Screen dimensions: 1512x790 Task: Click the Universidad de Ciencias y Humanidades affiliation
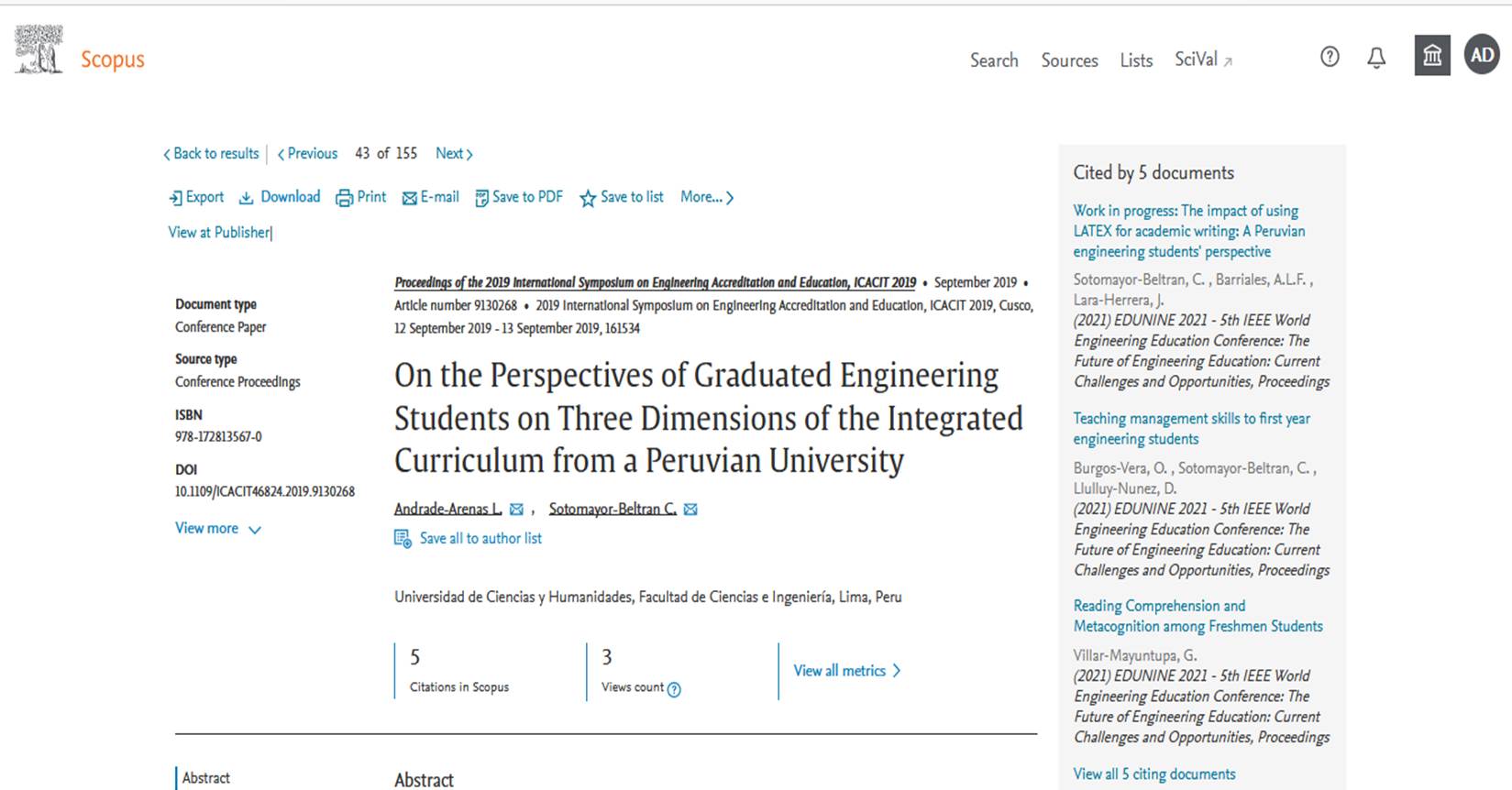click(x=647, y=598)
